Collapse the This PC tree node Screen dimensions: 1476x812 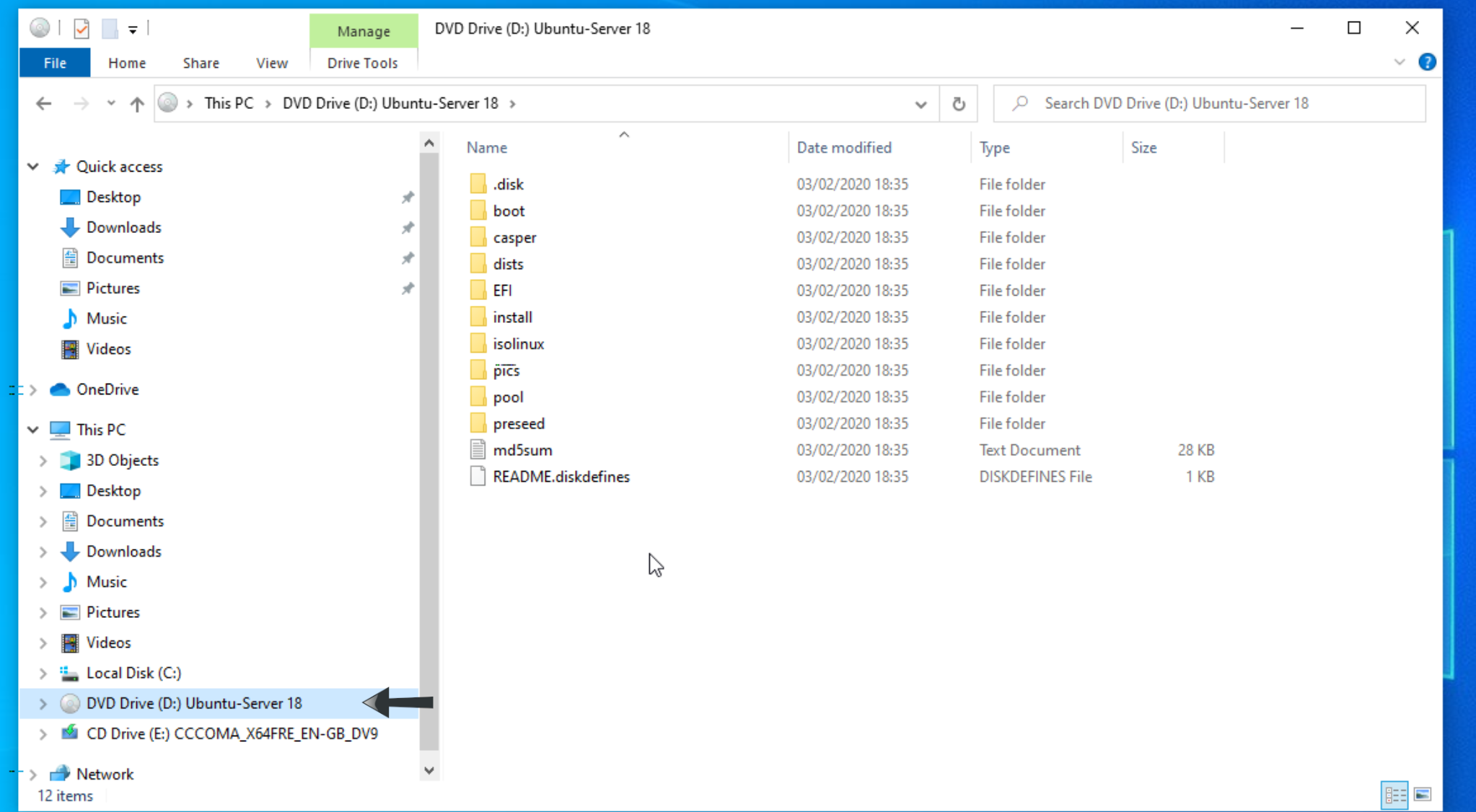(32, 430)
